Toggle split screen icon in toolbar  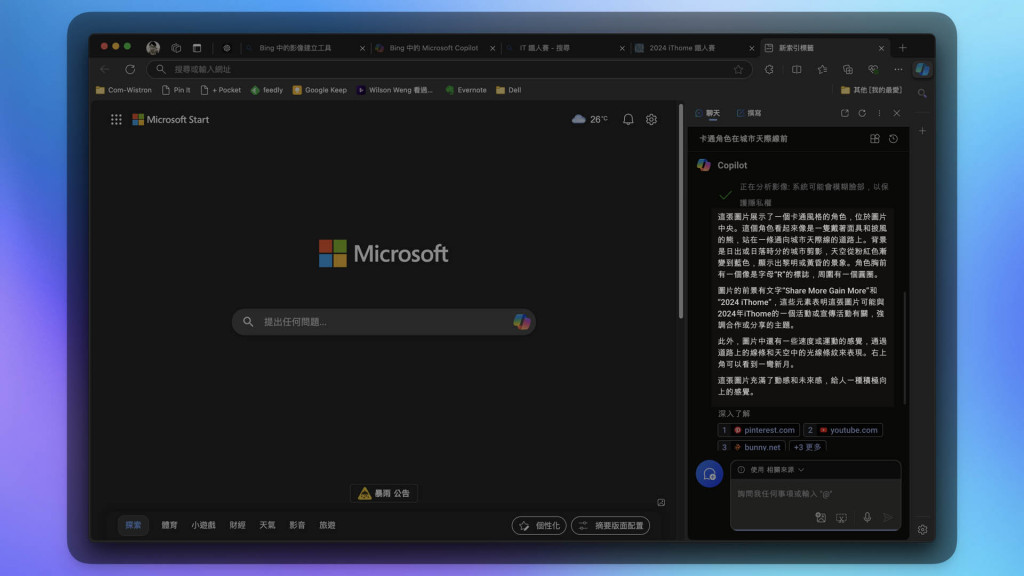pos(797,69)
